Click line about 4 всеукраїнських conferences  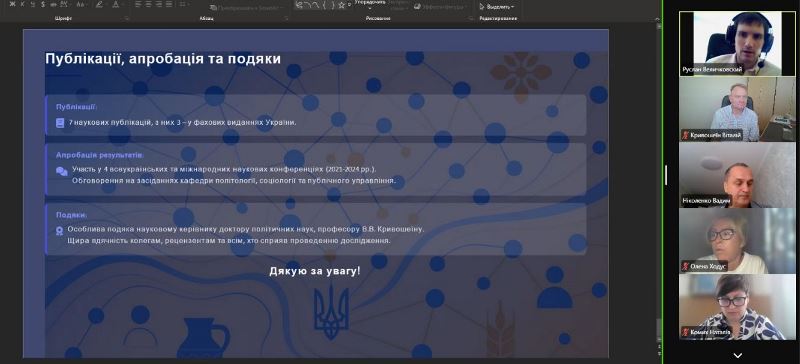(x=224, y=169)
